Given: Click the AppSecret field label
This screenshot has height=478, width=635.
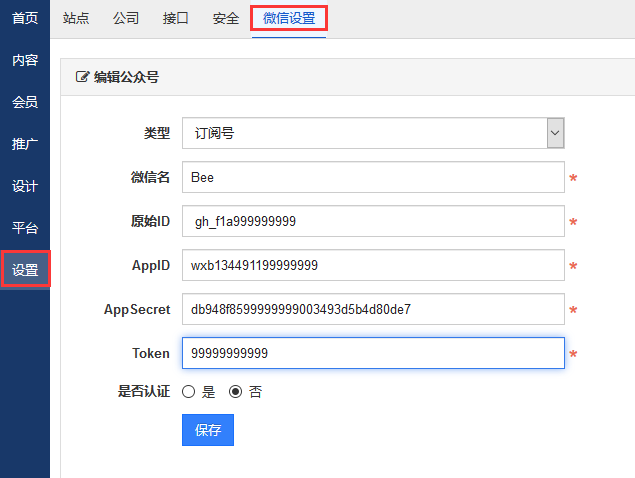Looking at the screenshot, I should [x=137, y=309].
